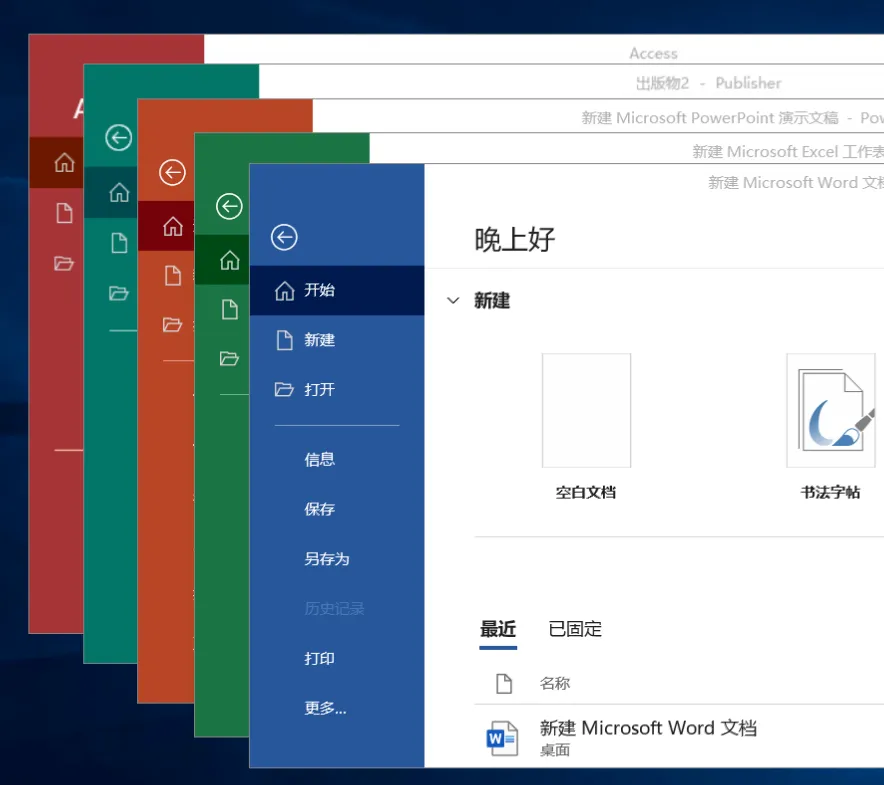Click the Access window title bar text

653,54
